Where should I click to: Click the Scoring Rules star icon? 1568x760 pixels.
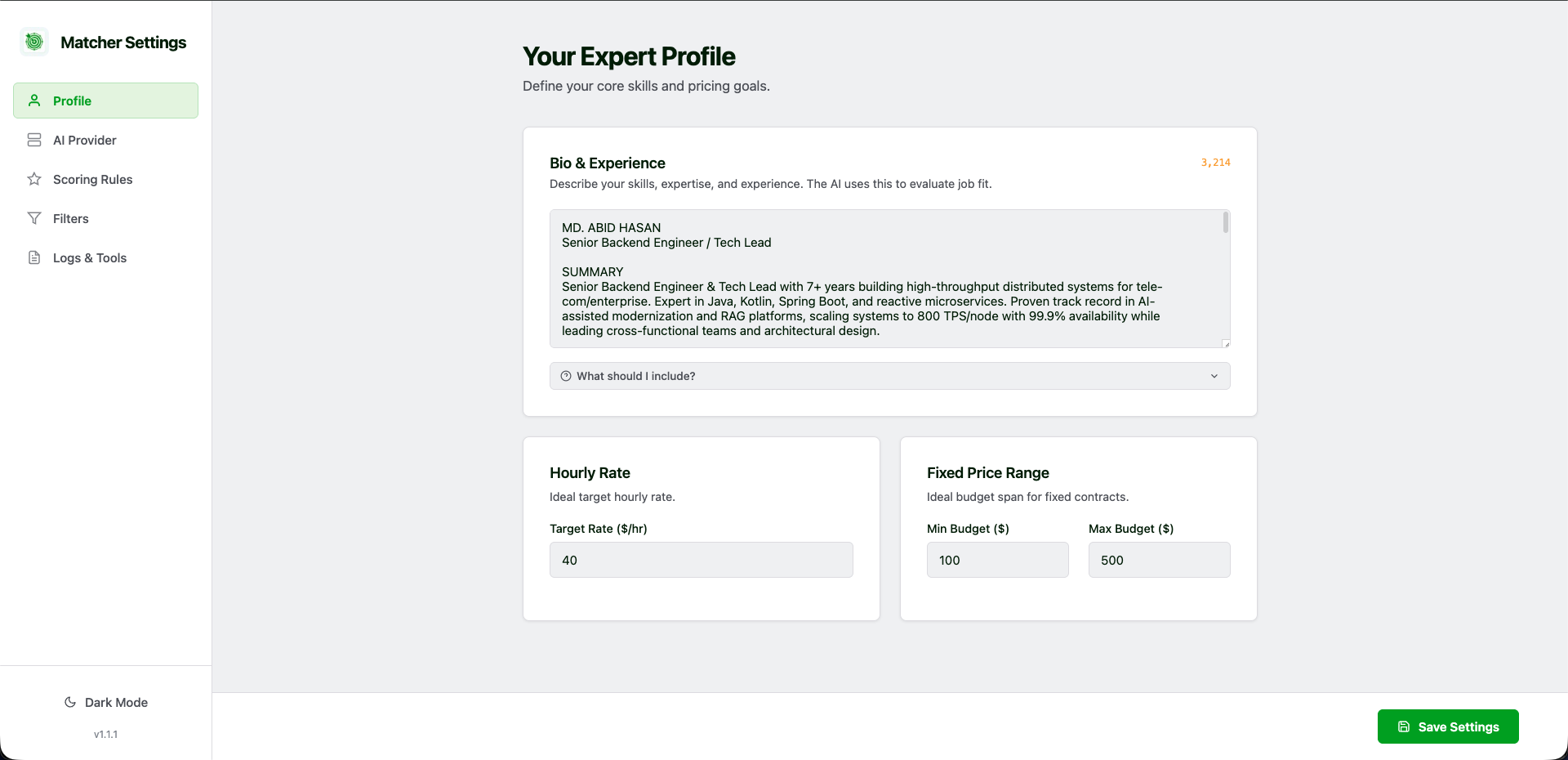(x=33, y=179)
